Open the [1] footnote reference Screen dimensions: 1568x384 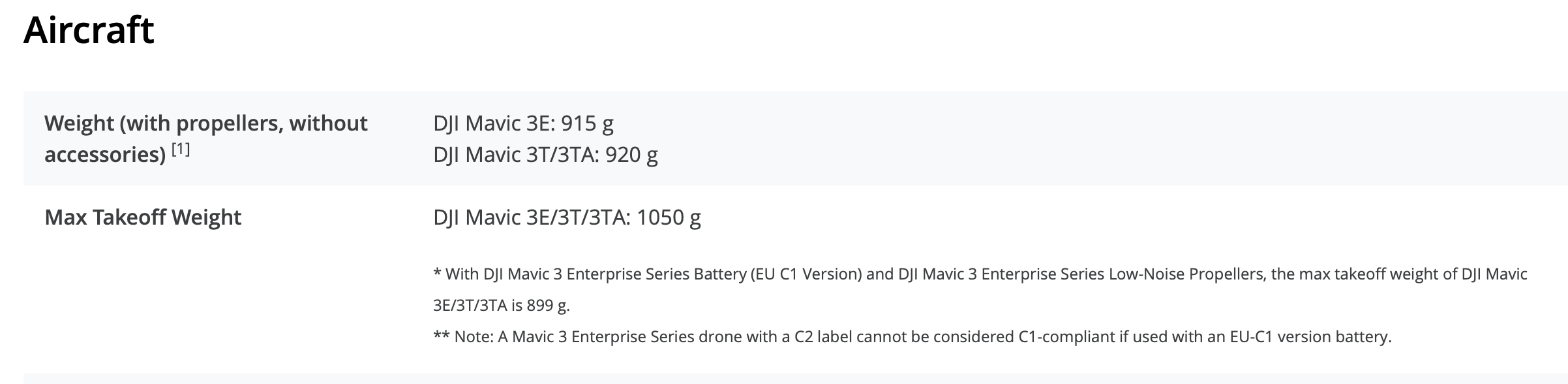181,150
